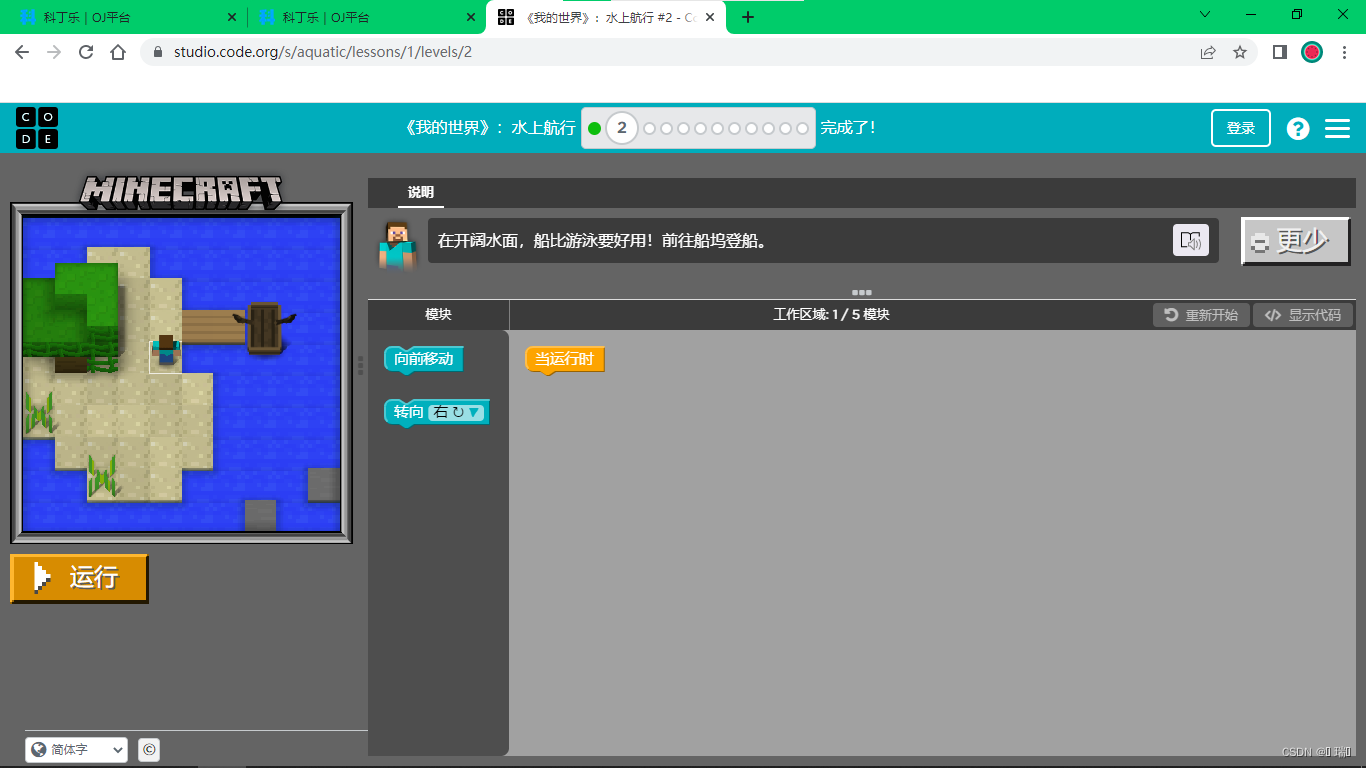Click the Minecraft logo
Screen dimensions: 1366x768
pos(181,192)
